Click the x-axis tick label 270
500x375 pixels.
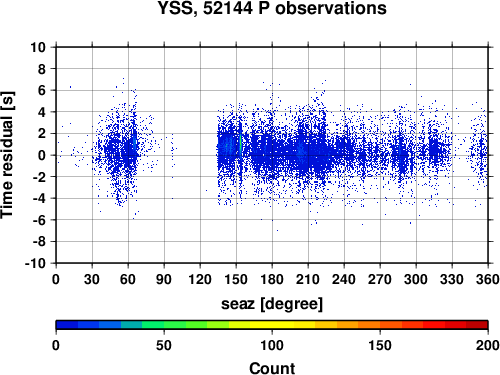coord(380,279)
